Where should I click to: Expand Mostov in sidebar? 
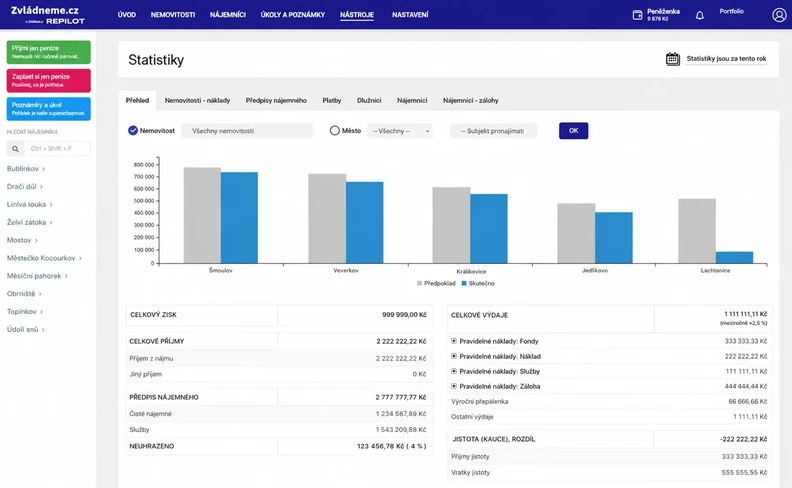22,240
